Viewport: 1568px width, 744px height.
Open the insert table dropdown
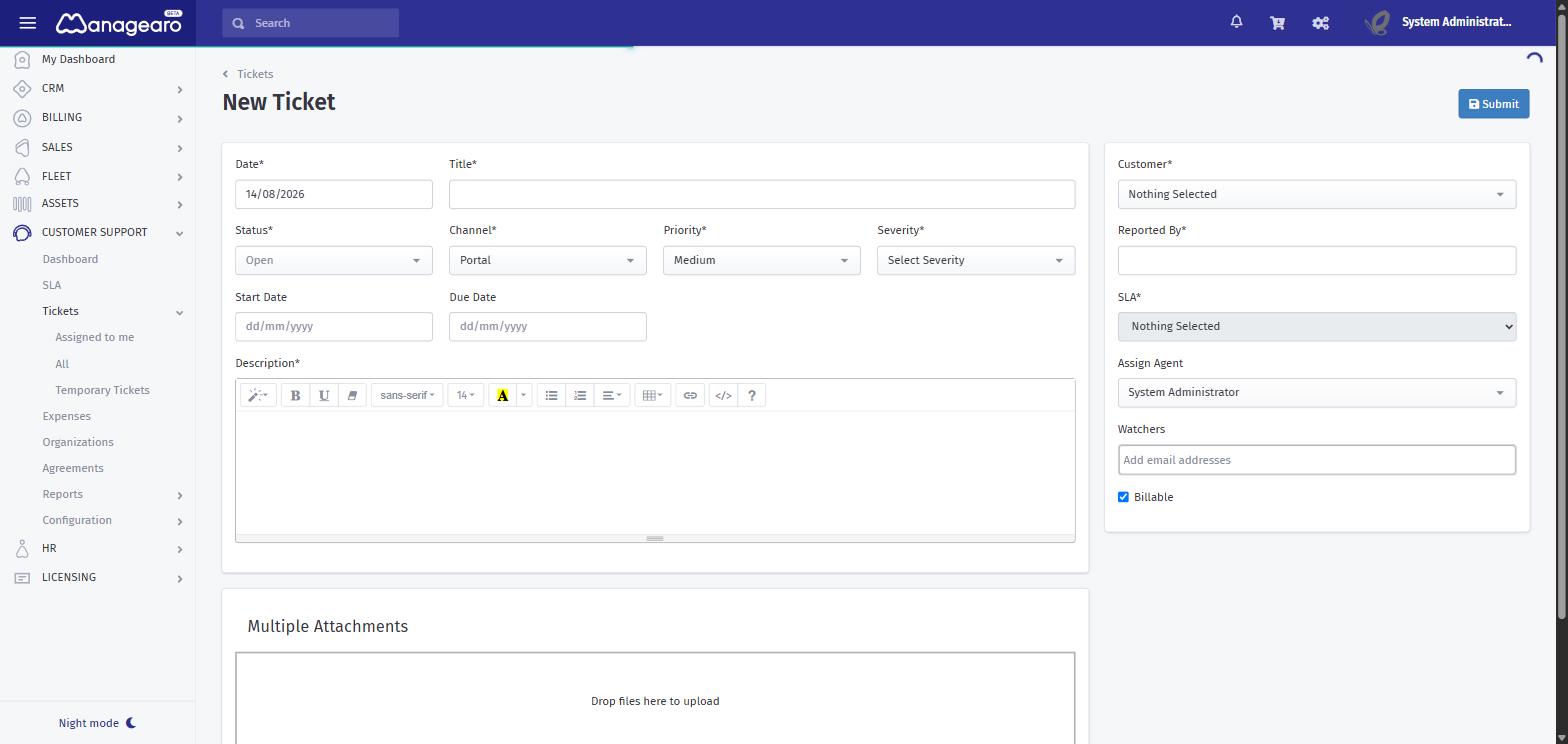pos(652,396)
